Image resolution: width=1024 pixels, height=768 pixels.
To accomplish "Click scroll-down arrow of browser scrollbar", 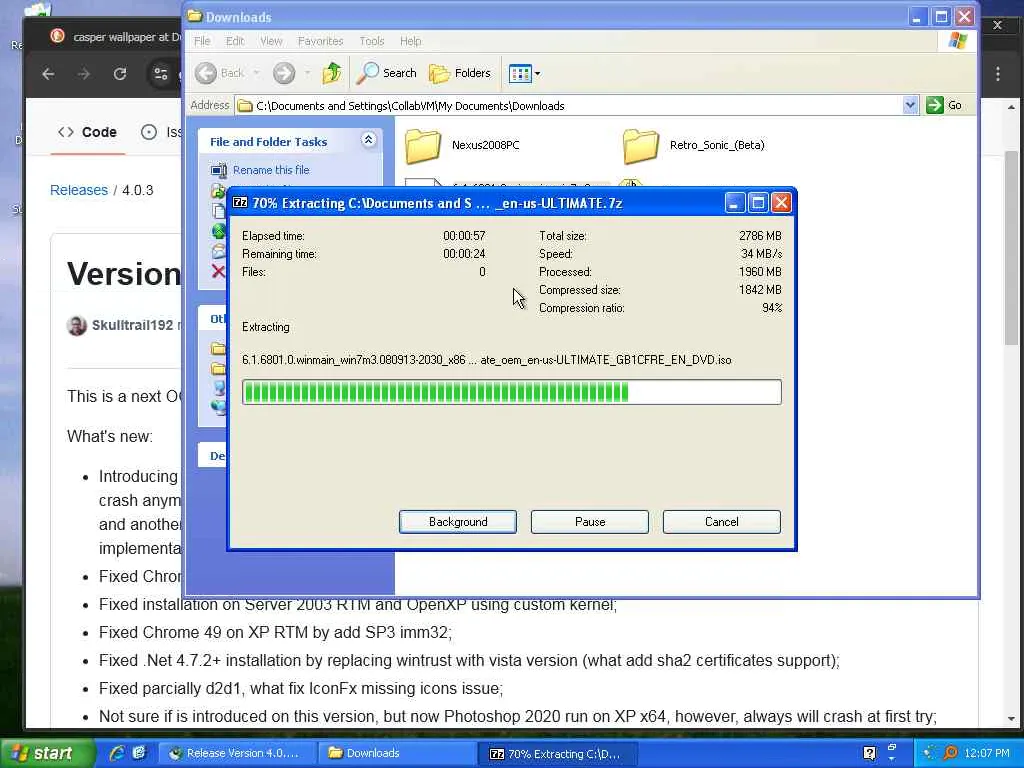I will [x=1011, y=719].
